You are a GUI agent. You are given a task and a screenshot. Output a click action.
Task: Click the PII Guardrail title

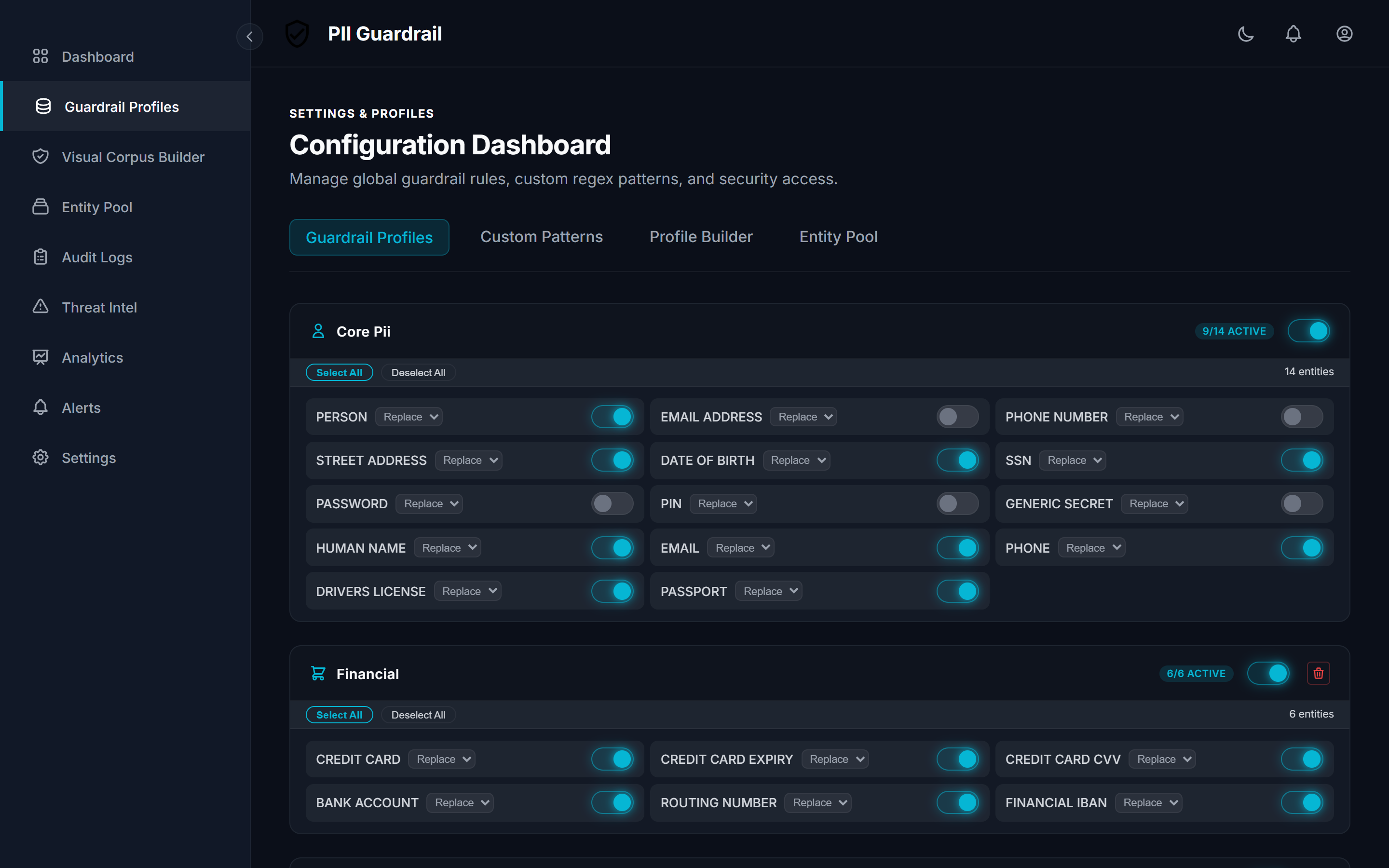click(385, 34)
